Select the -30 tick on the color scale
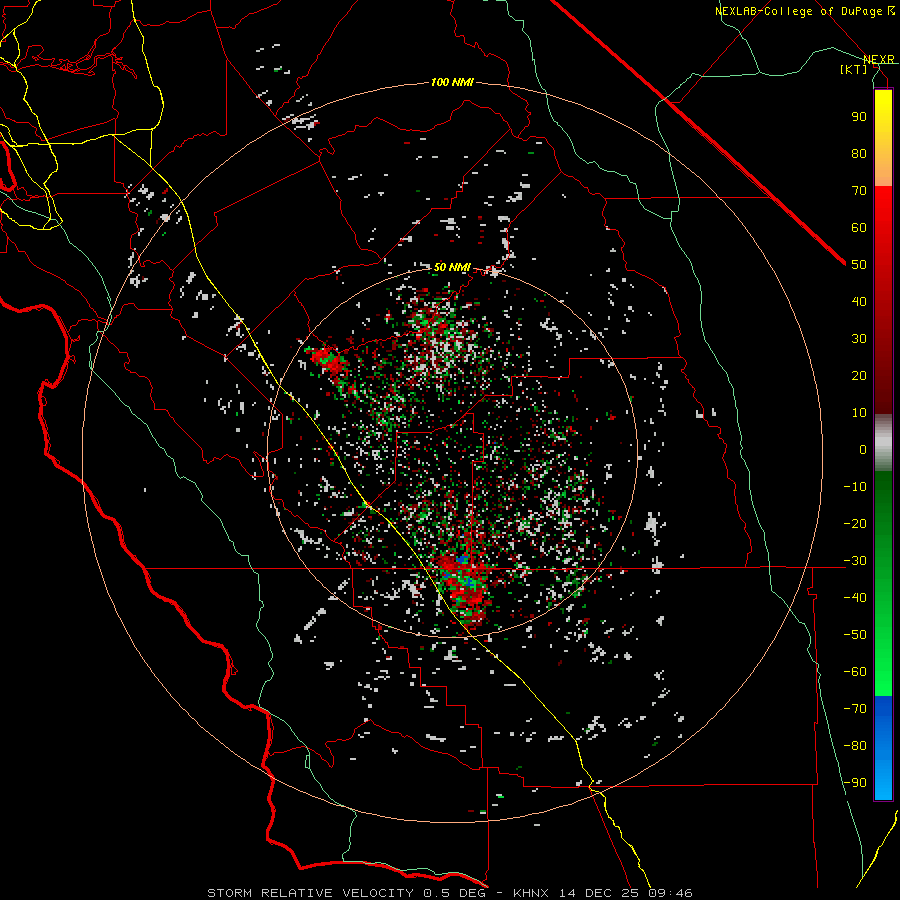900x900 pixels. [x=855, y=561]
